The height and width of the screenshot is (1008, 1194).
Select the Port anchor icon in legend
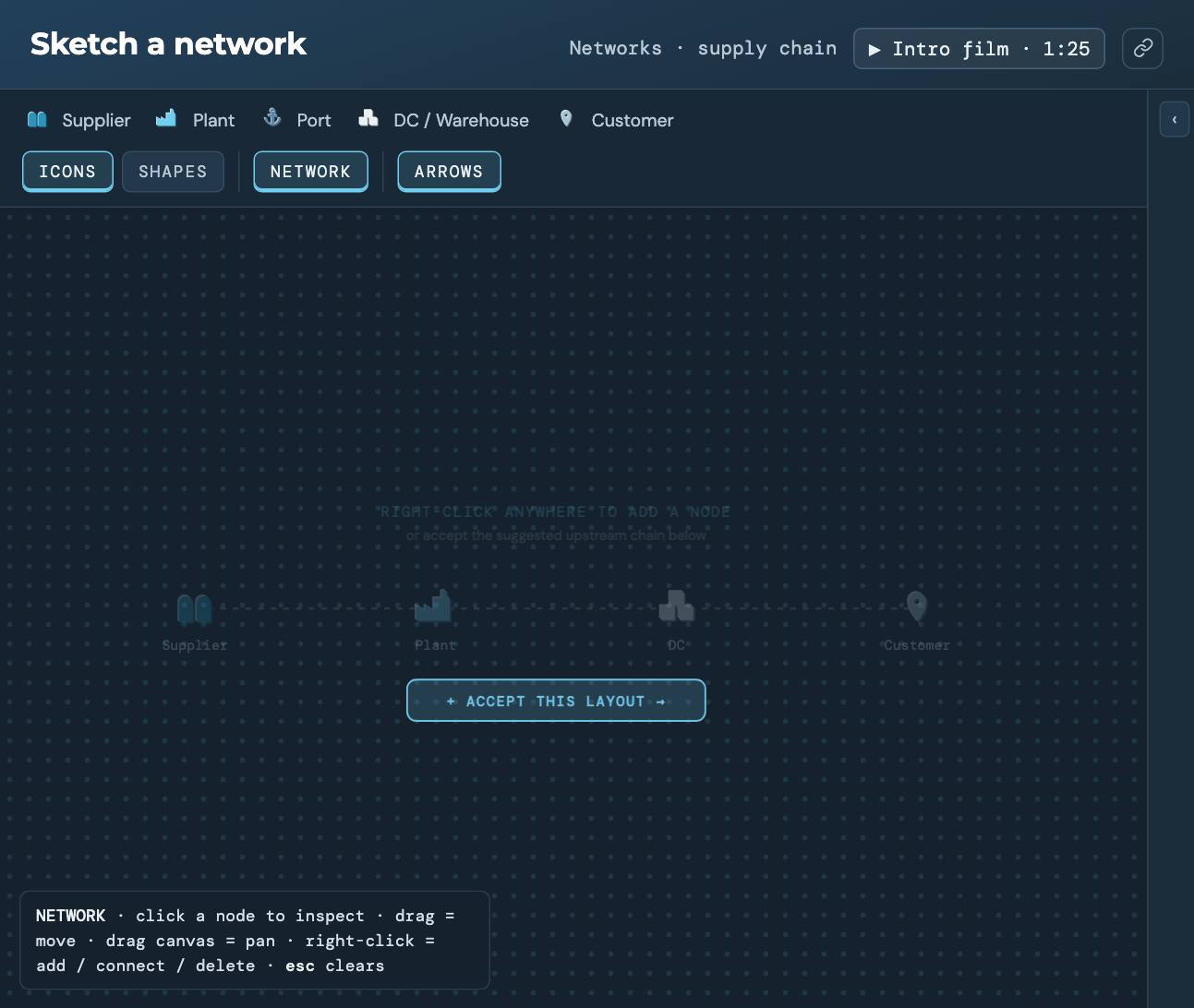(272, 117)
